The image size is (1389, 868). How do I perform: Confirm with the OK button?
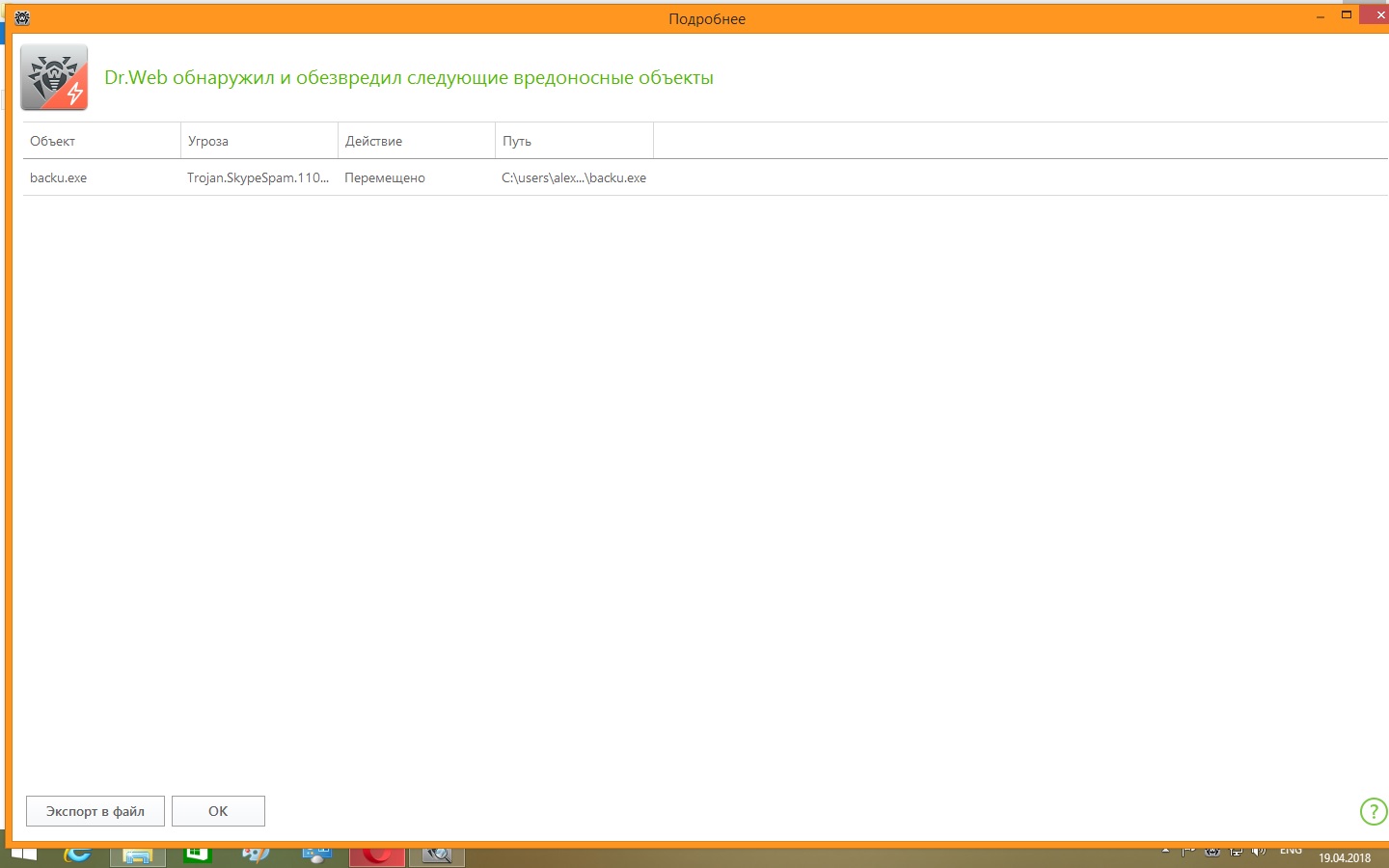point(218,811)
